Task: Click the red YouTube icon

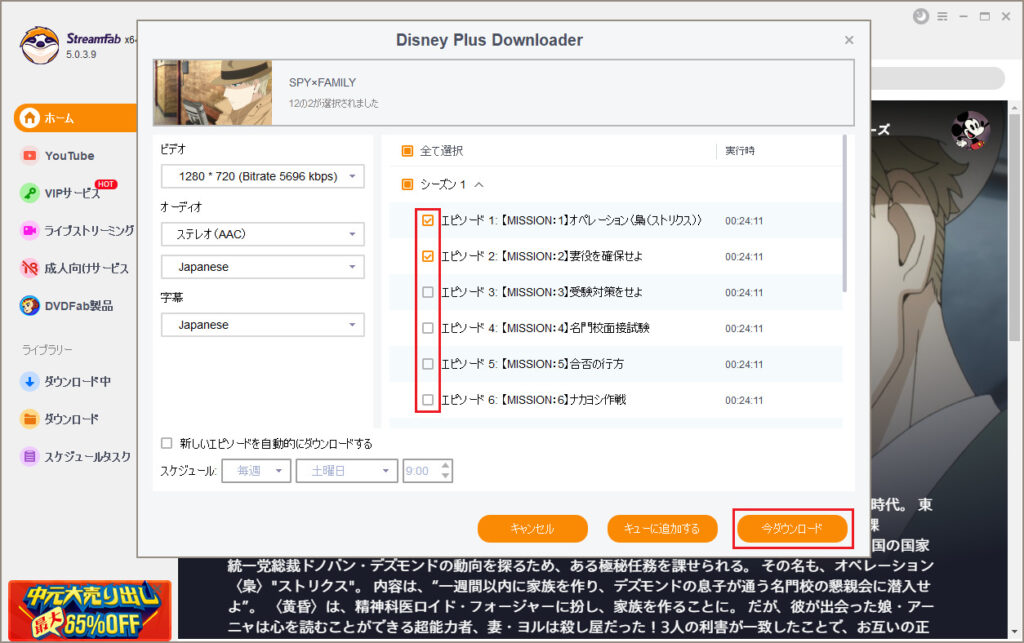Action: 29,155
